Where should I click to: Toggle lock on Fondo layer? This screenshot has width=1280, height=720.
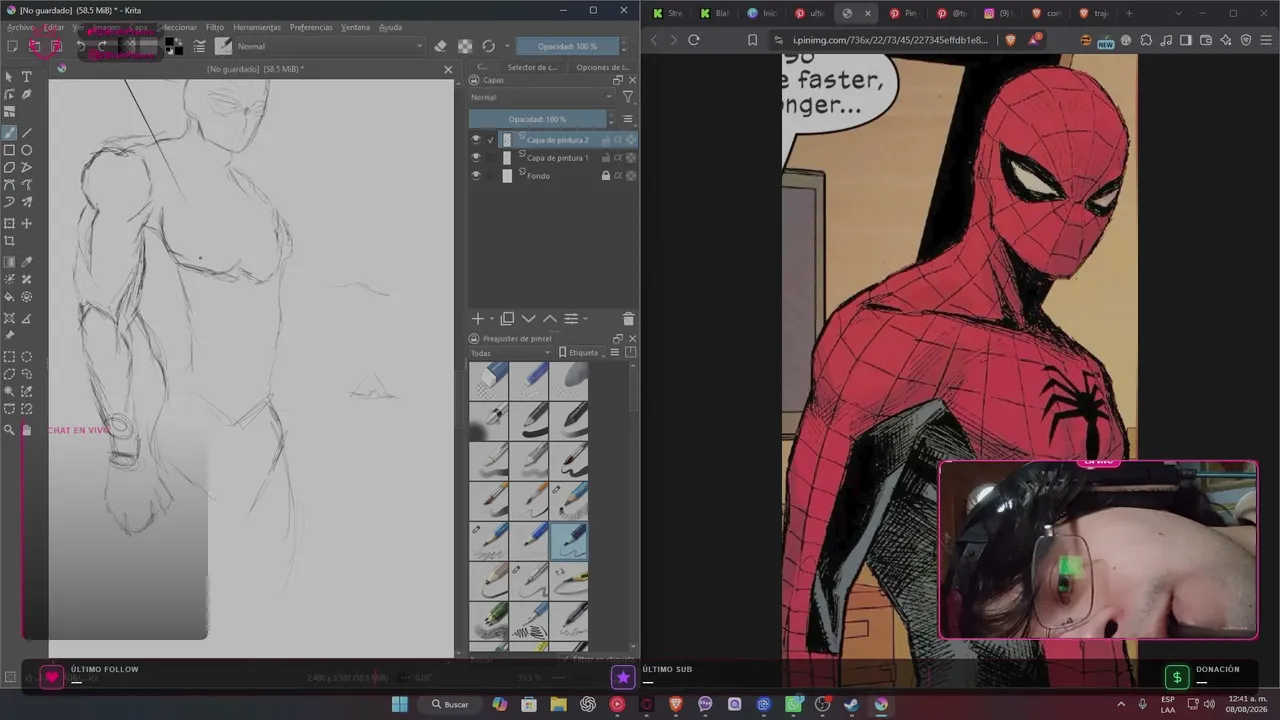pyautogui.click(x=605, y=176)
